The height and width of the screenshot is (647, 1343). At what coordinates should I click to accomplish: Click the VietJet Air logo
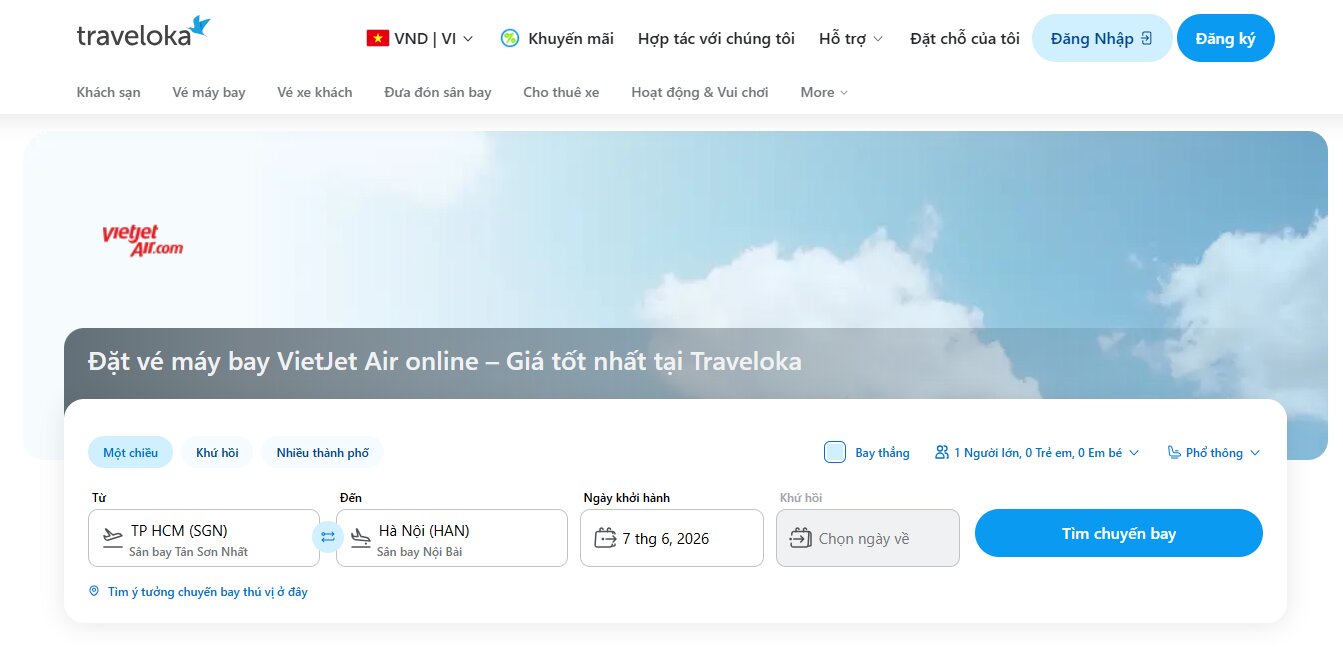(143, 241)
